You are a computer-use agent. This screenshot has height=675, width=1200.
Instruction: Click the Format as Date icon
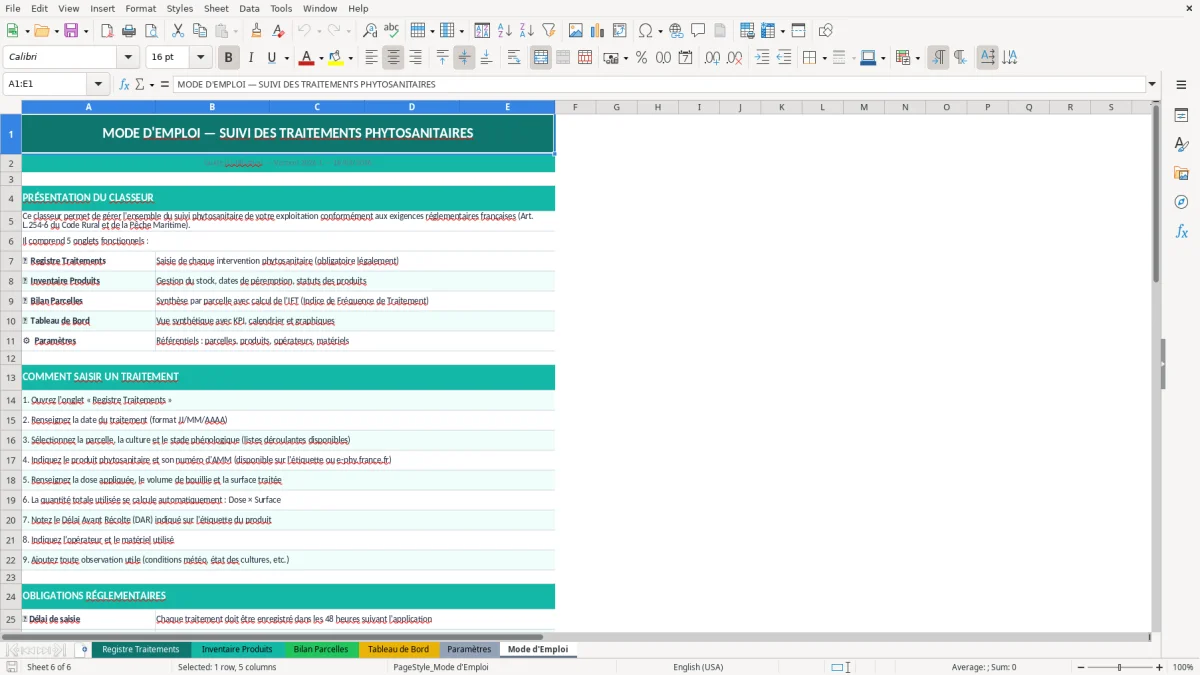[685, 58]
